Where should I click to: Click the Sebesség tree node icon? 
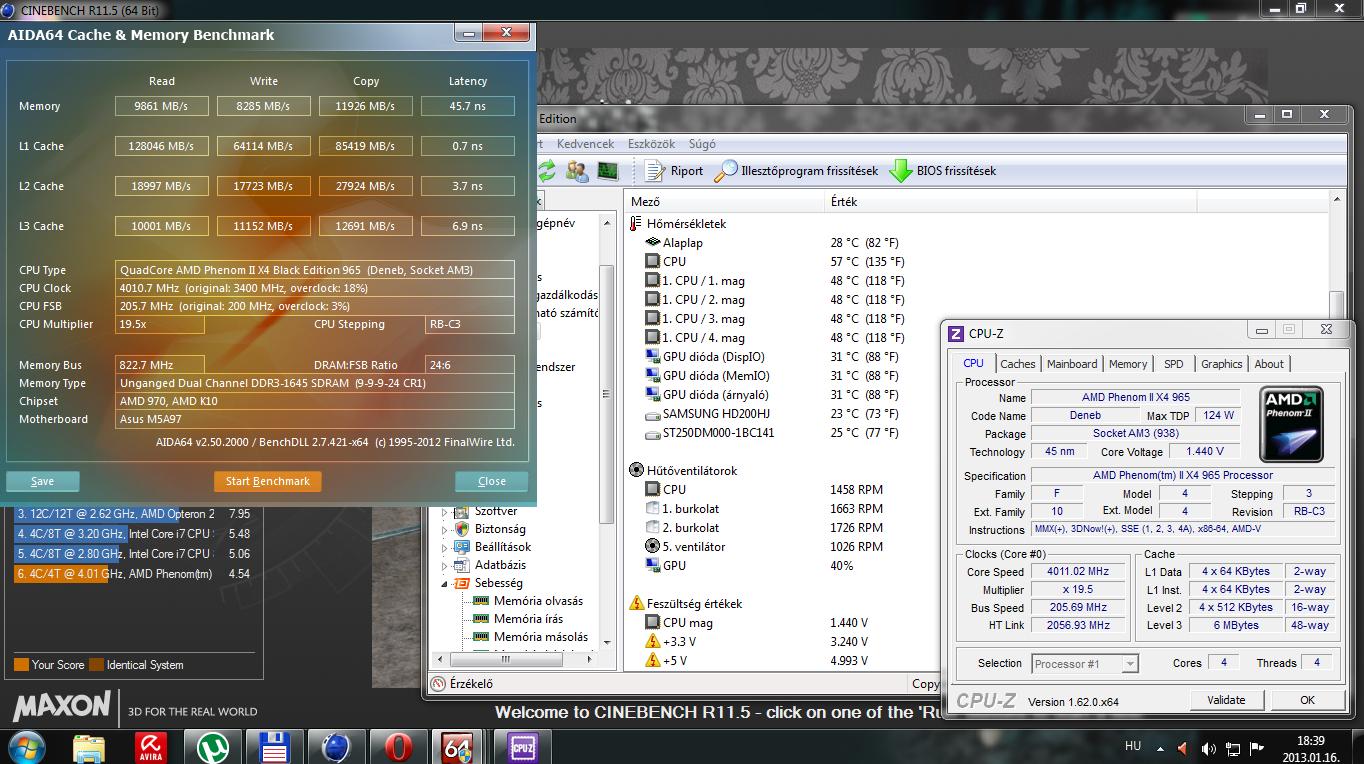click(x=462, y=583)
